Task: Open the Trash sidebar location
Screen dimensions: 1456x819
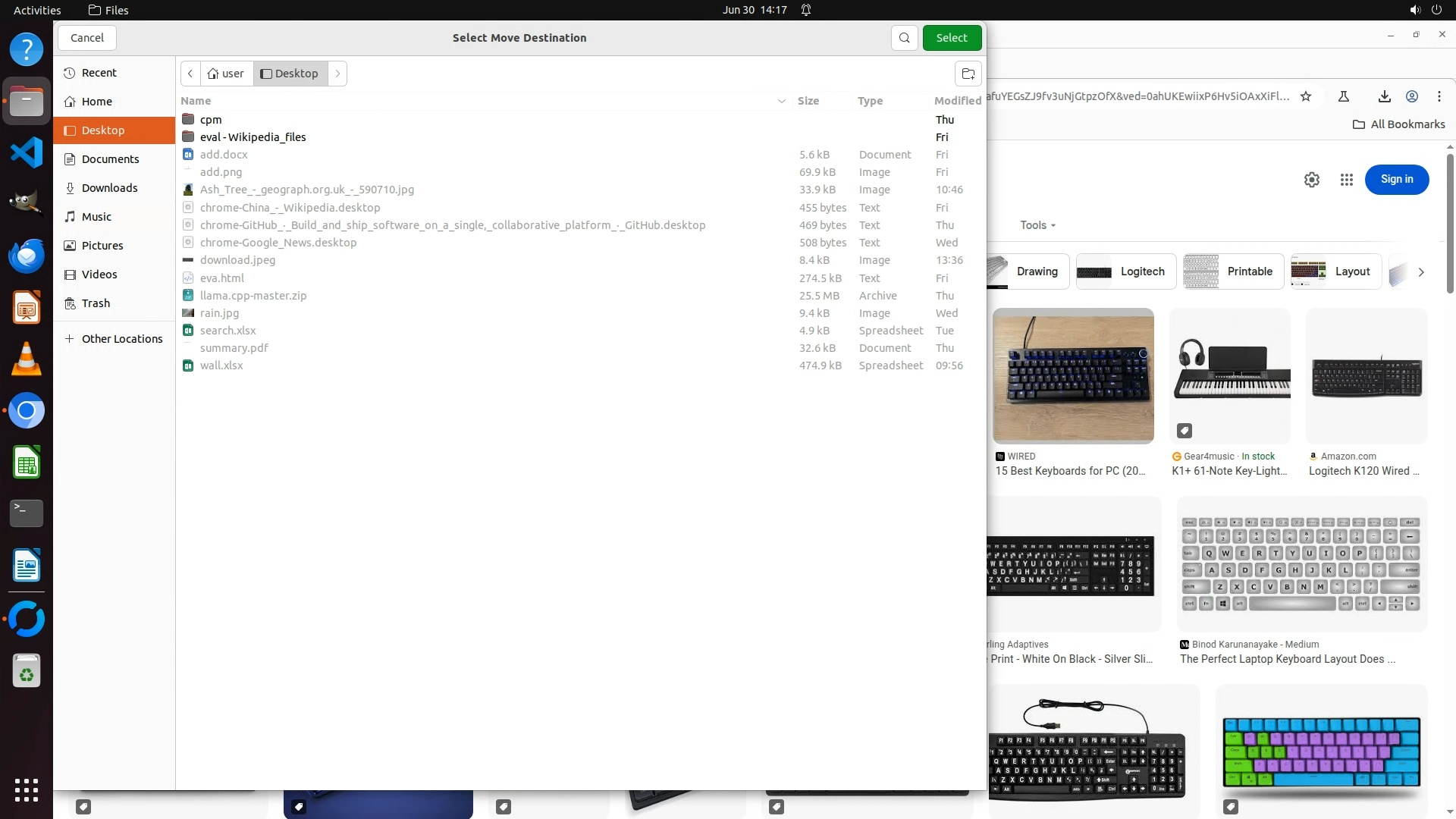Action: coord(96,303)
